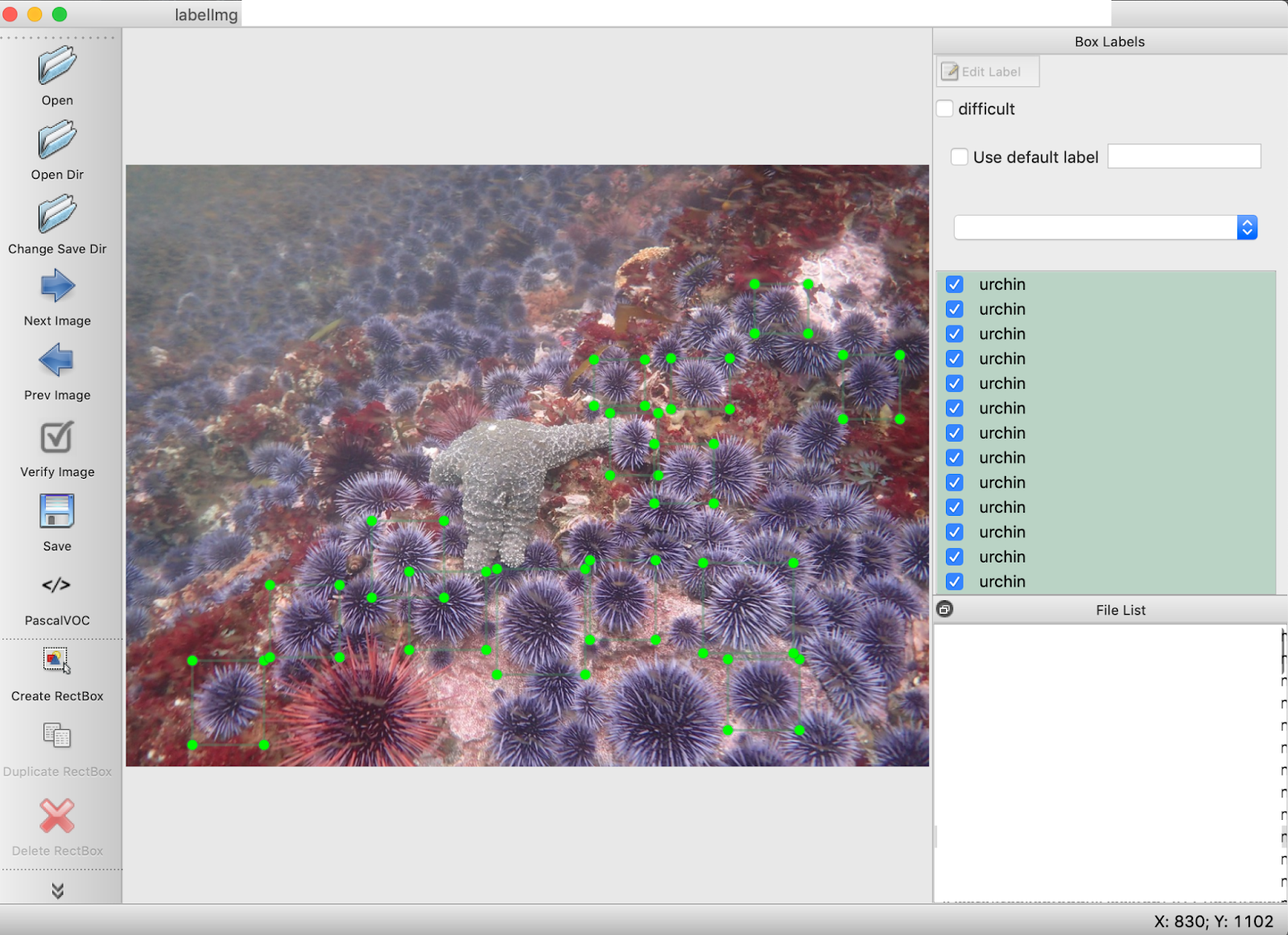Uncheck the bottom-most visible urchin checkbox

tap(955, 582)
